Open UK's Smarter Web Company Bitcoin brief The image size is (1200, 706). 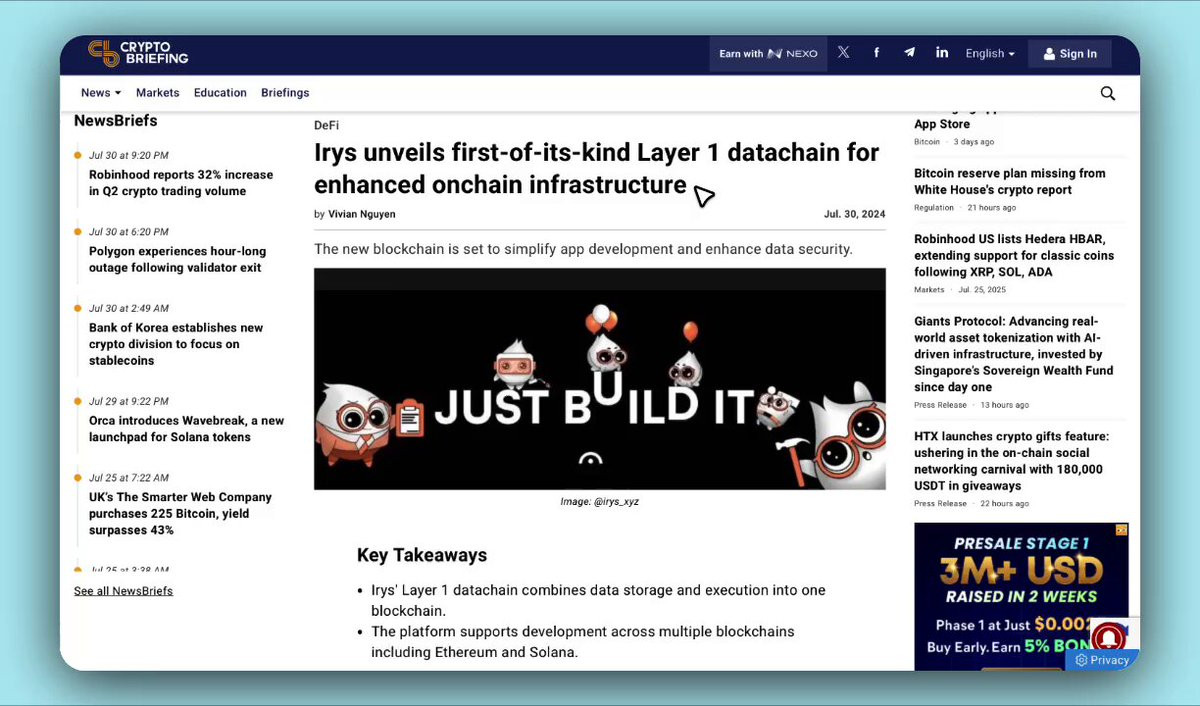coord(180,514)
